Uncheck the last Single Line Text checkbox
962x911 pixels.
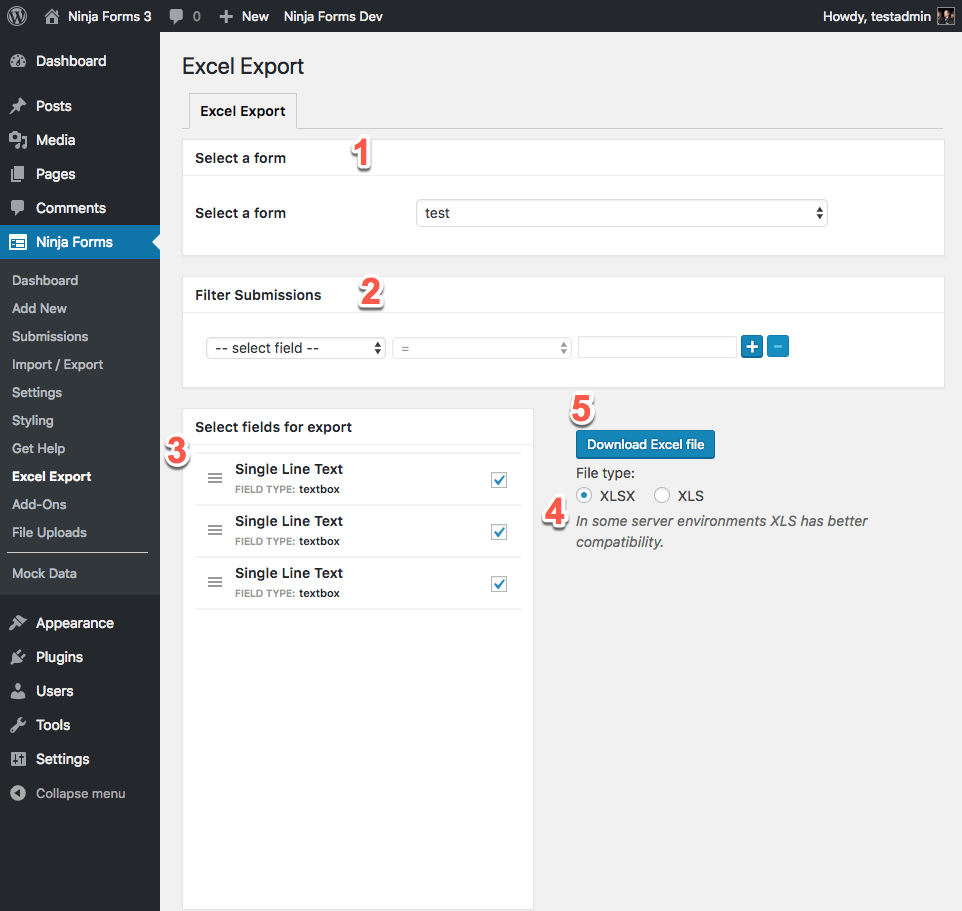pyautogui.click(x=498, y=583)
